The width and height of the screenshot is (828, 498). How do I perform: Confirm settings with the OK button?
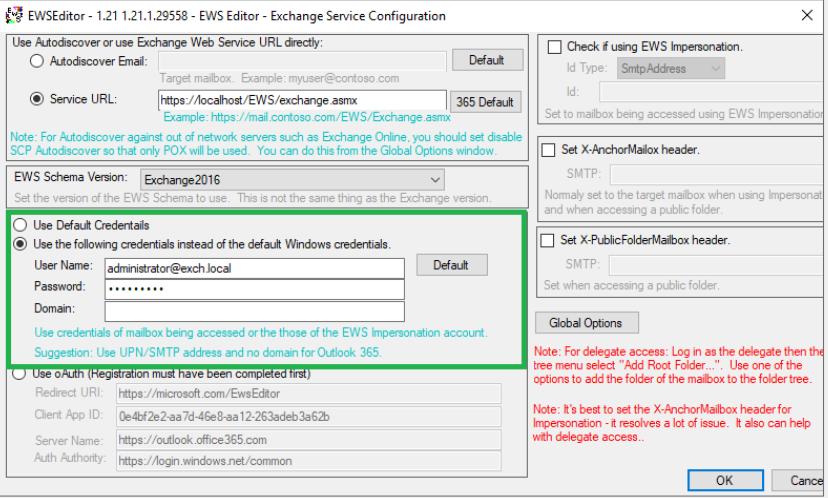pos(725,481)
